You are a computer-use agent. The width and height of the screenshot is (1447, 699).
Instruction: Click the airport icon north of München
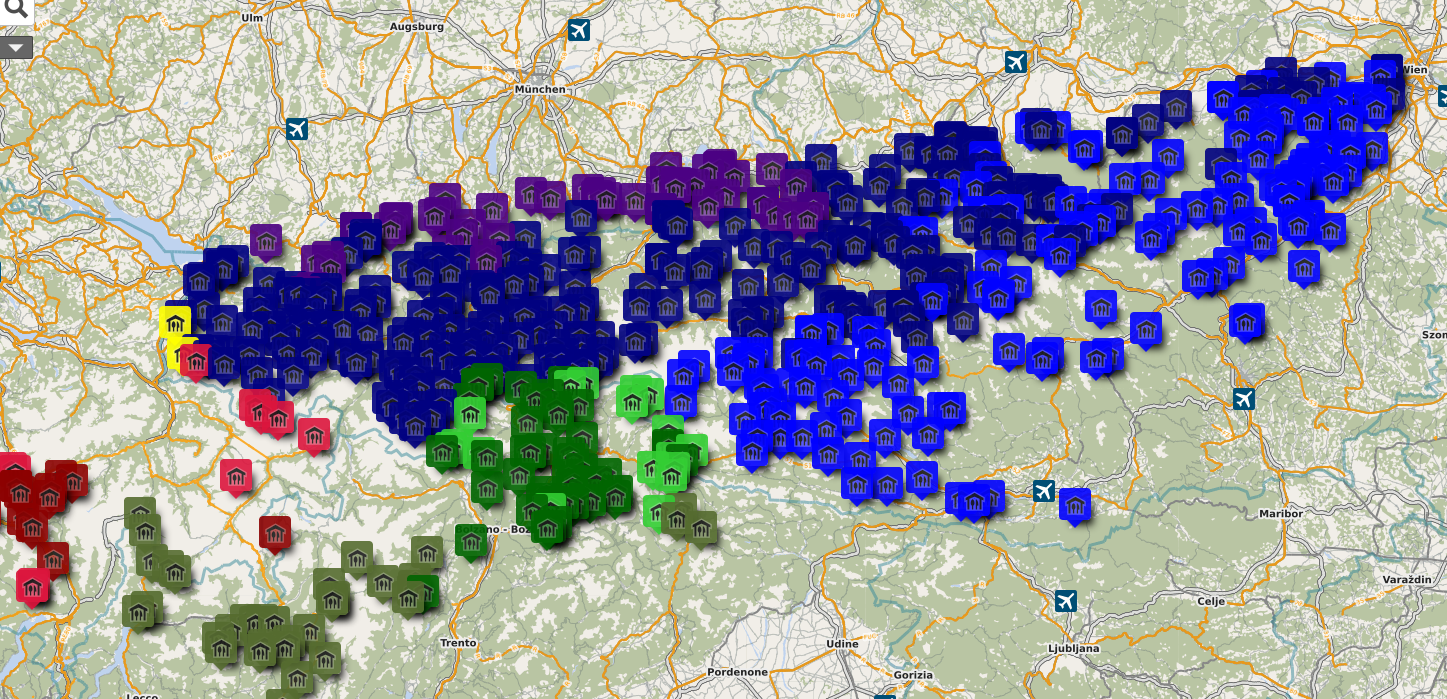(579, 30)
